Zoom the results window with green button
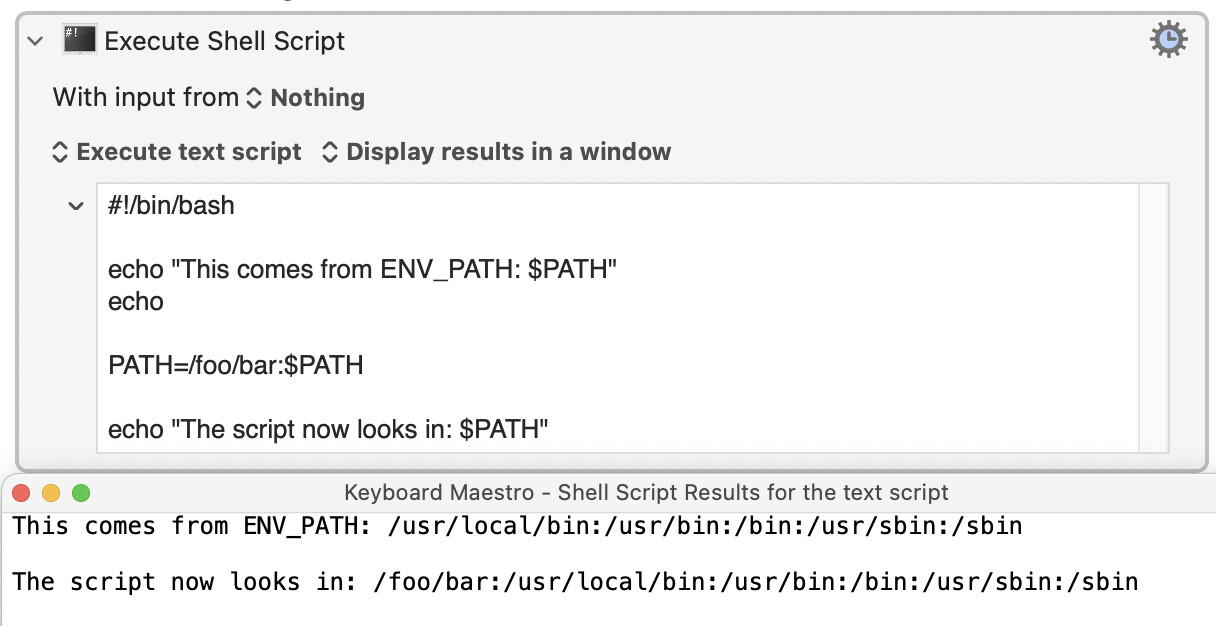Screen dimensions: 1216x626 (x=81, y=493)
